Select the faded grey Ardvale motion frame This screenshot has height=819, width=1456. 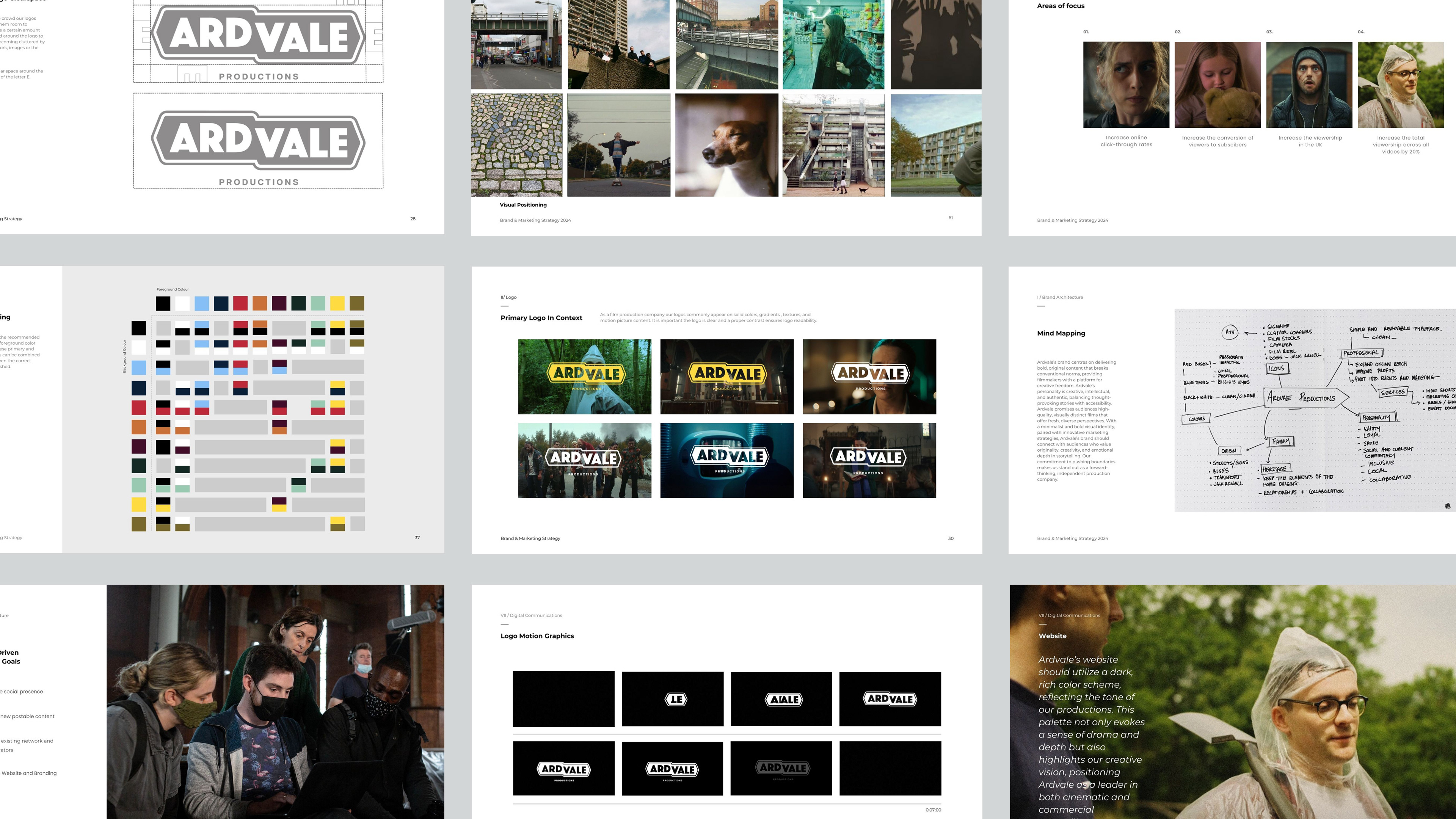click(781, 768)
